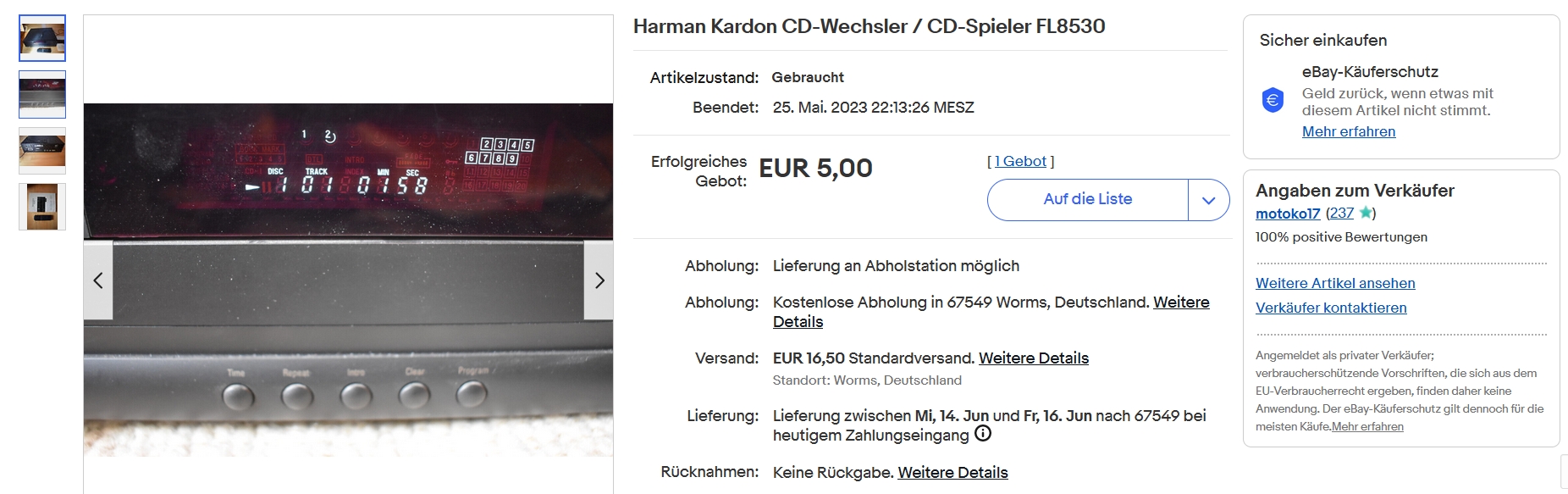
Task: Select the first product thumbnail
Action: [x=42, y=38]
